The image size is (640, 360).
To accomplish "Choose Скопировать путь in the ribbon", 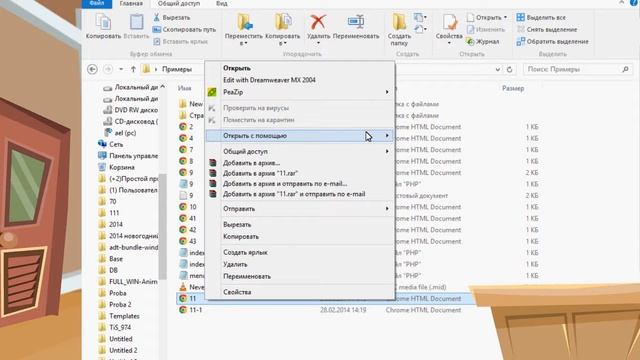I will click(184, 29).
